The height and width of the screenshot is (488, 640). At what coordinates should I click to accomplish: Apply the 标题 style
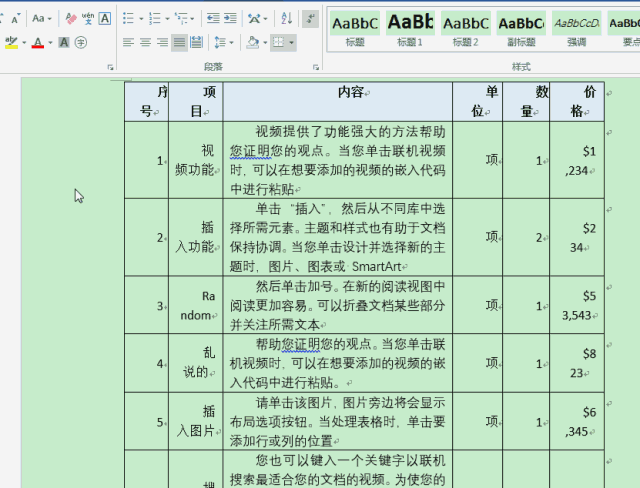tap(355, 29)
